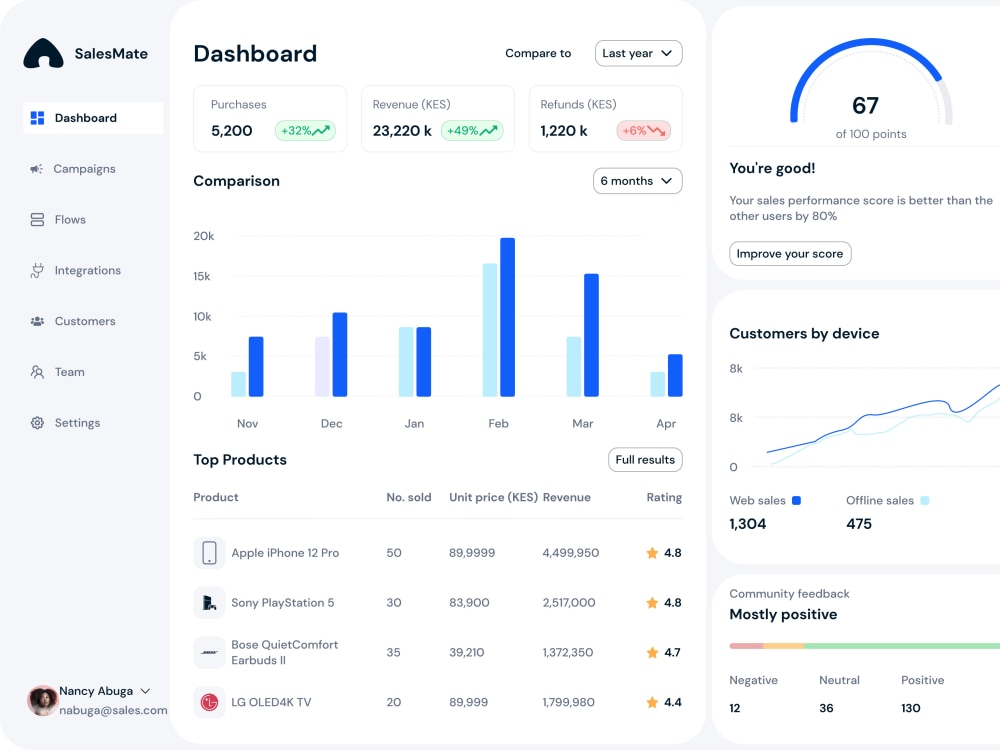The image size is (1000, 750).
Task: Click the Apple iPhone 12 Pro product name
Action: click(x=285, y=553)
